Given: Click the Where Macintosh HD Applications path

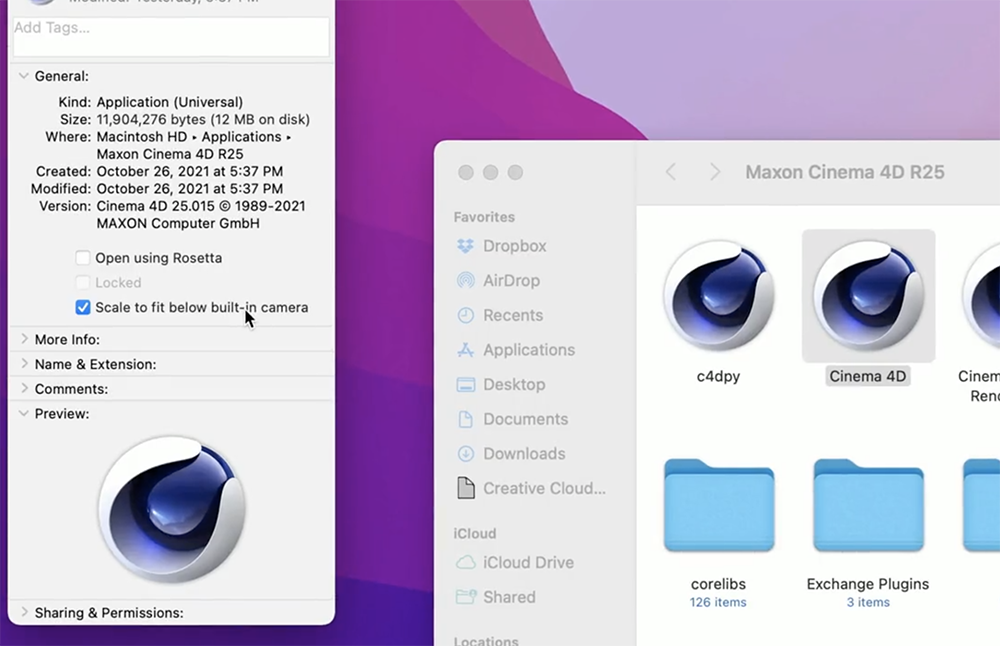Looking at the screenshot, I should click(194, 145).
